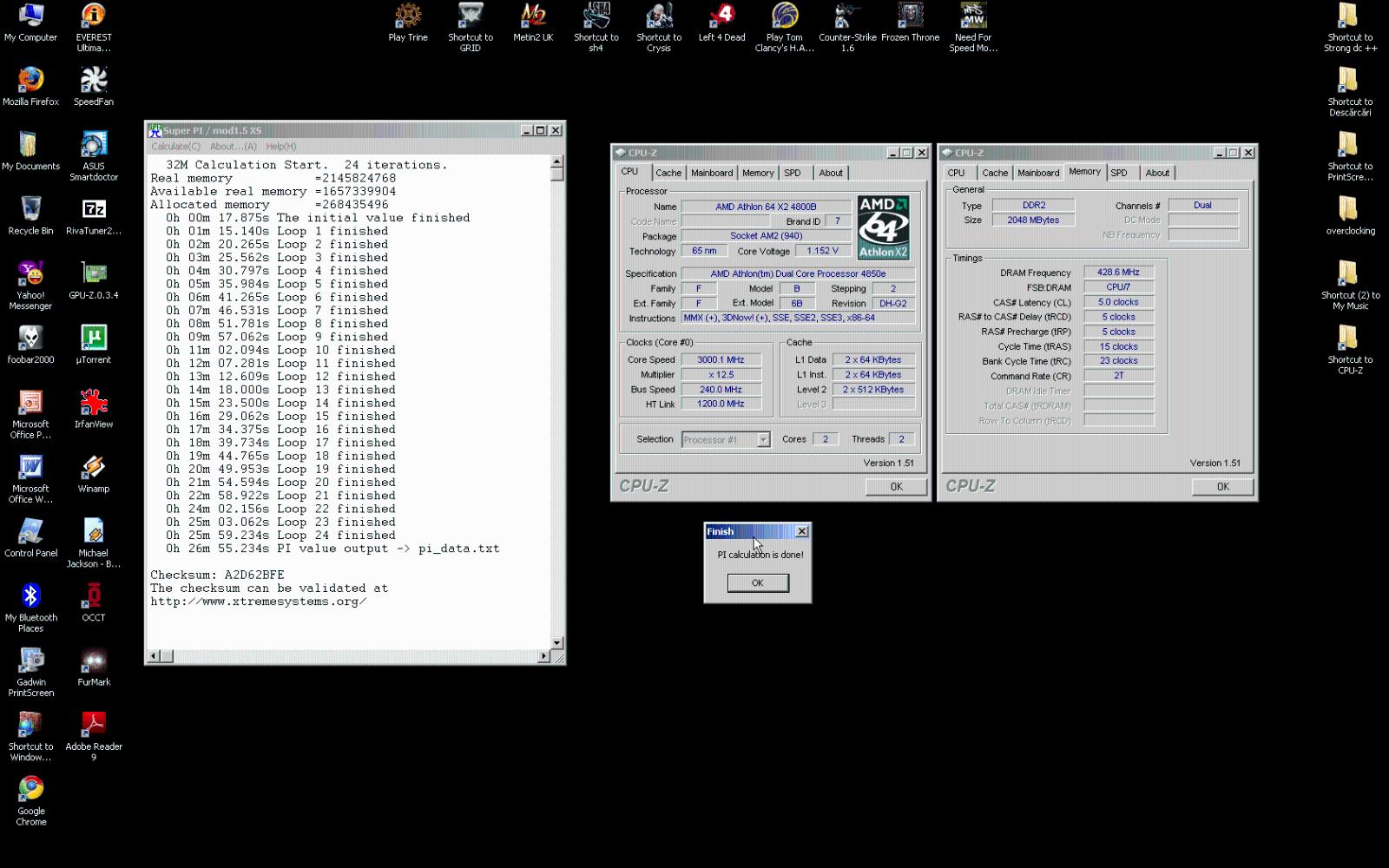
Task: Click OK in left CPU-Z window
Action: (897, 487)
